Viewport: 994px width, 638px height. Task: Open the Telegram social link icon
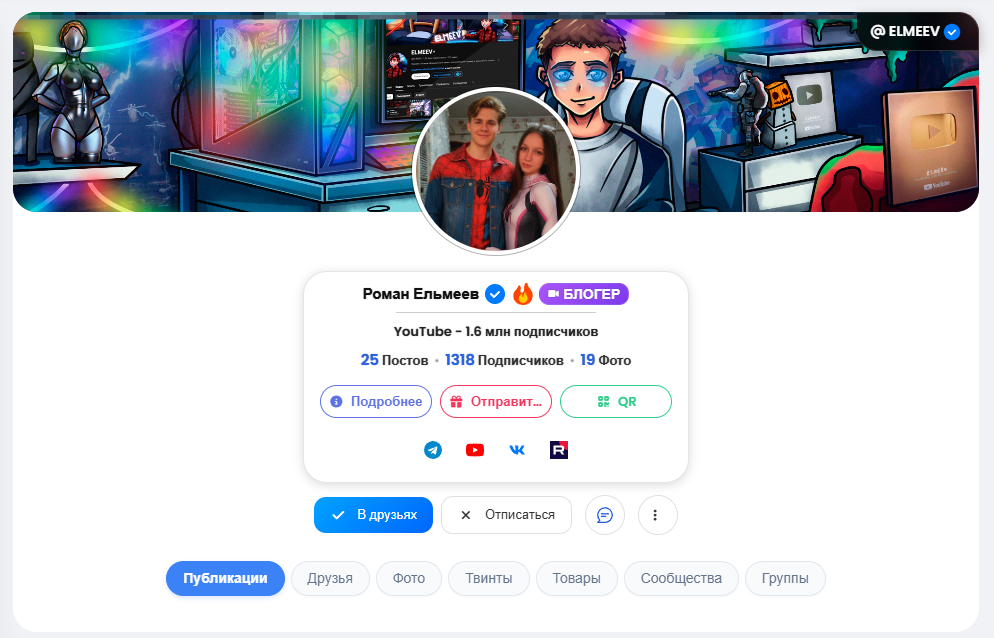(433, 450)
